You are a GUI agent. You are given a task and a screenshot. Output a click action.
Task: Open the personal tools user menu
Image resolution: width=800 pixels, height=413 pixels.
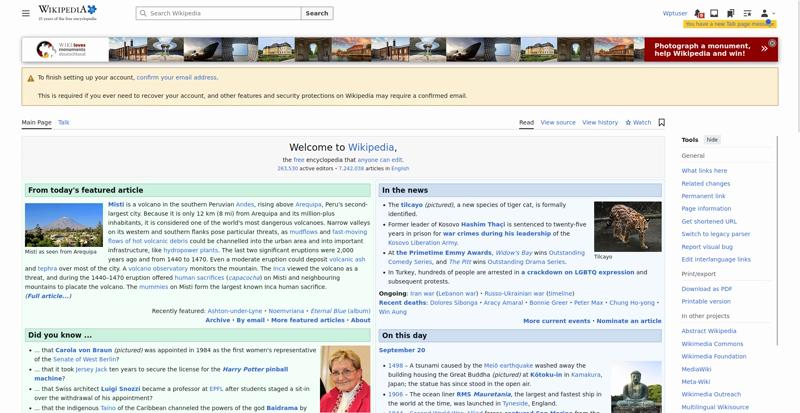767,13
